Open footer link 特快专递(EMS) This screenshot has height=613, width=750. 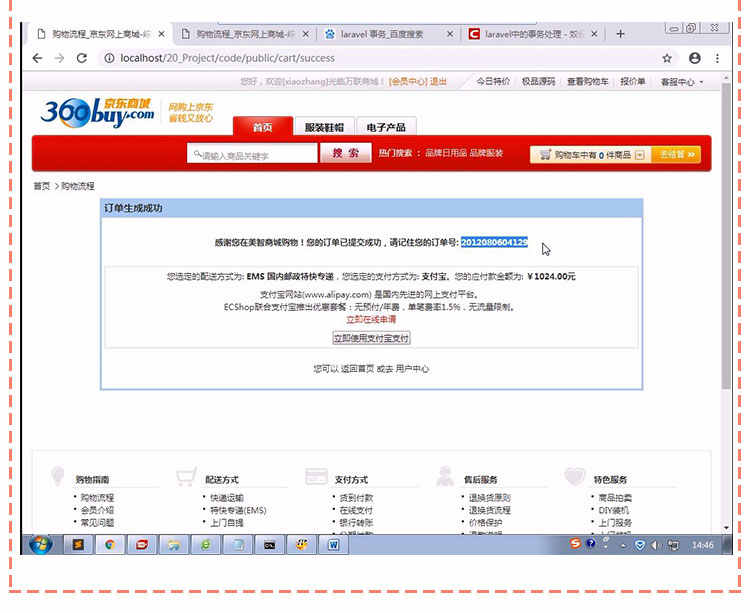click(238, 510)
